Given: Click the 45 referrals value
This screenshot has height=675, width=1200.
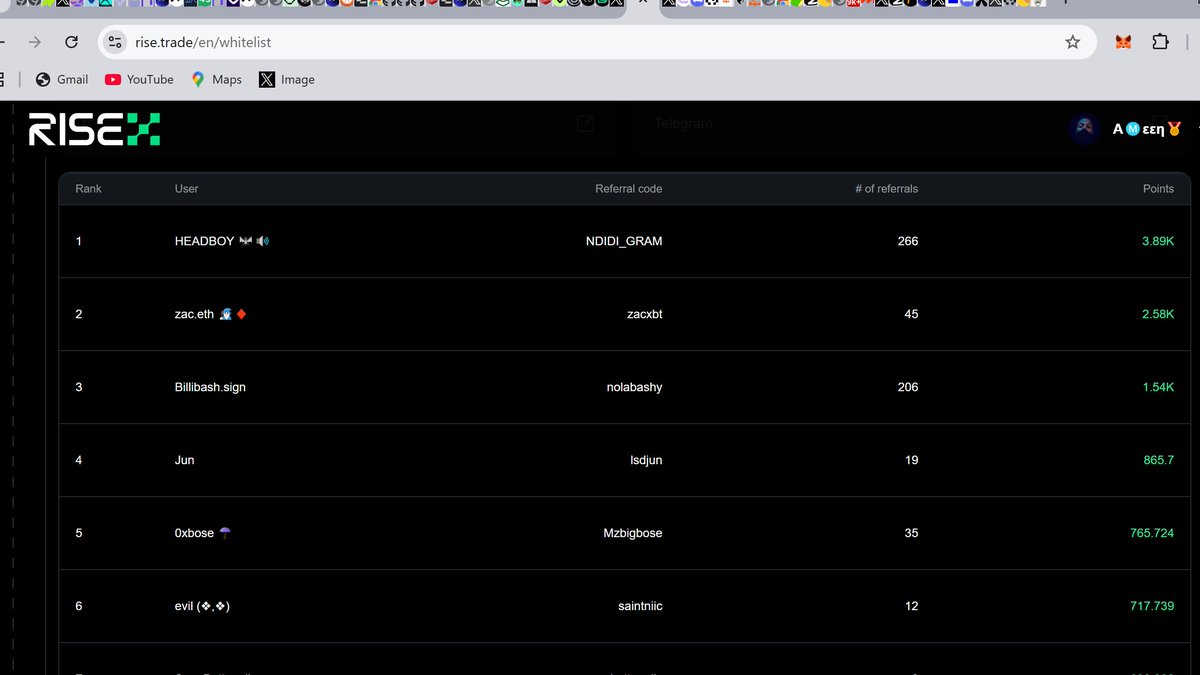Looking at the screenshot, I should pos(911,314).
